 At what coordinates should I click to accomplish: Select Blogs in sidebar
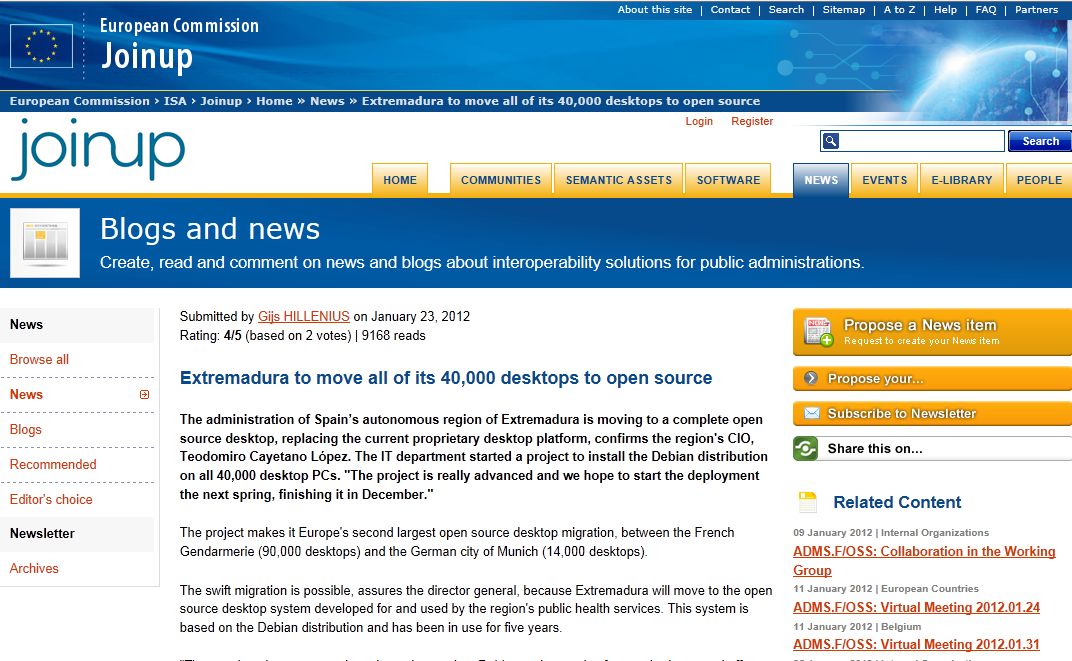25,429
